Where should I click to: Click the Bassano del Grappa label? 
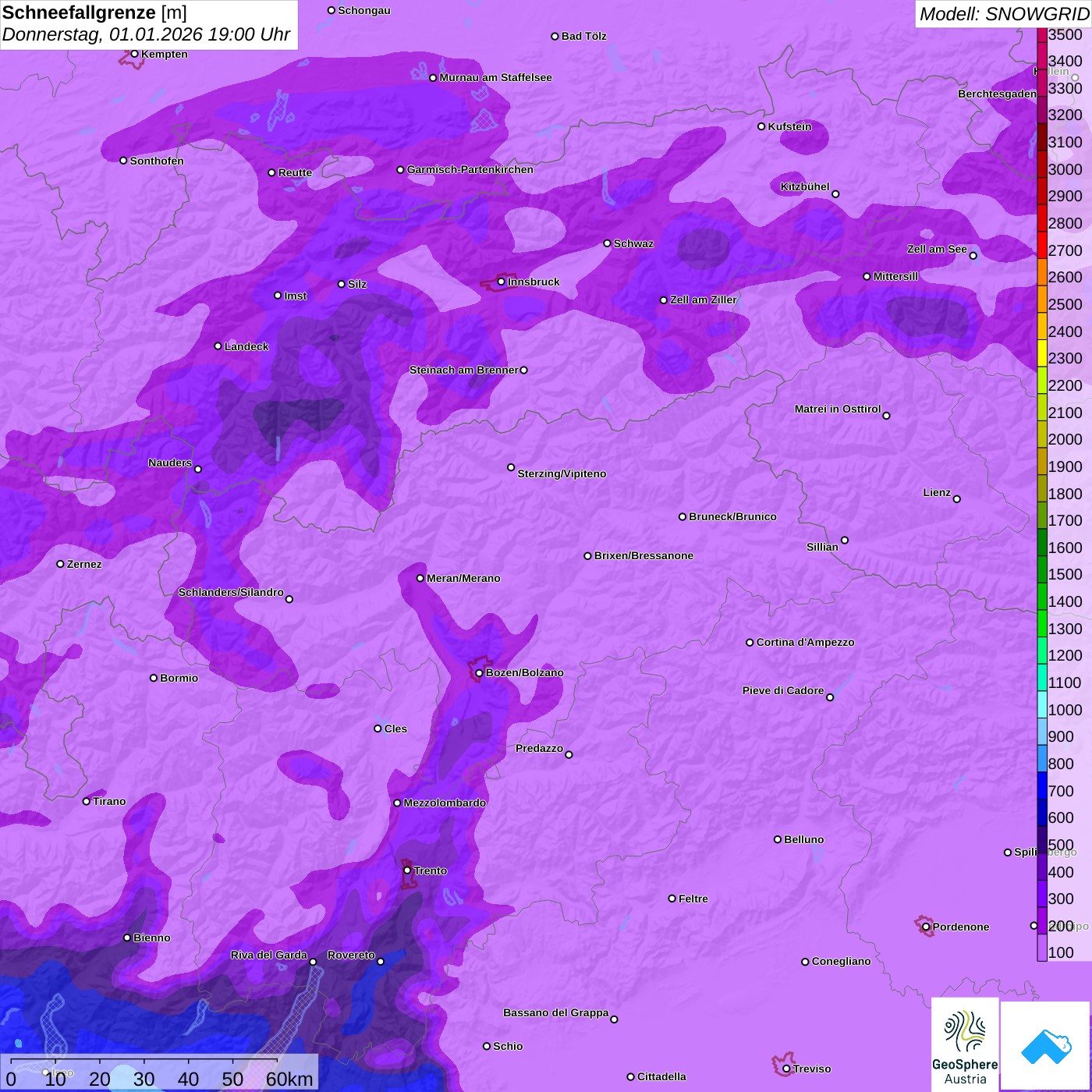(556, 1012)
